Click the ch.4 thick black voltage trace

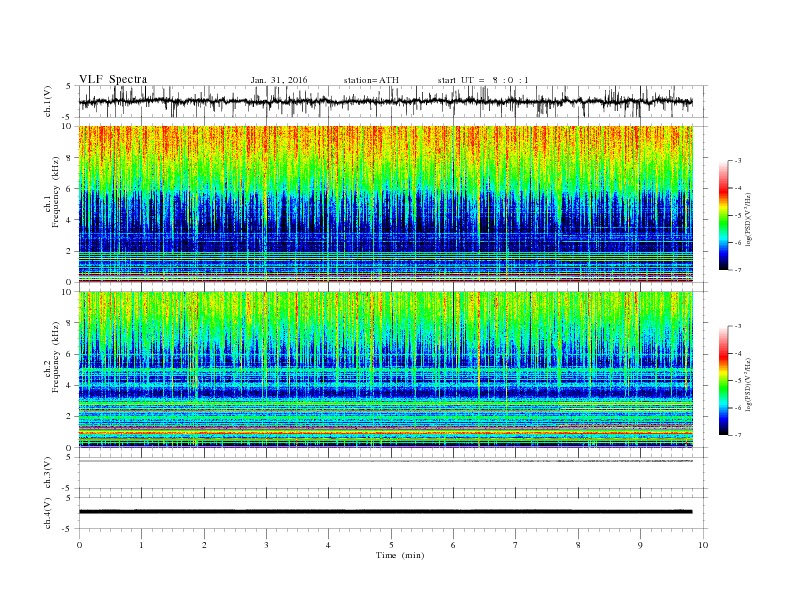[385, 512]
